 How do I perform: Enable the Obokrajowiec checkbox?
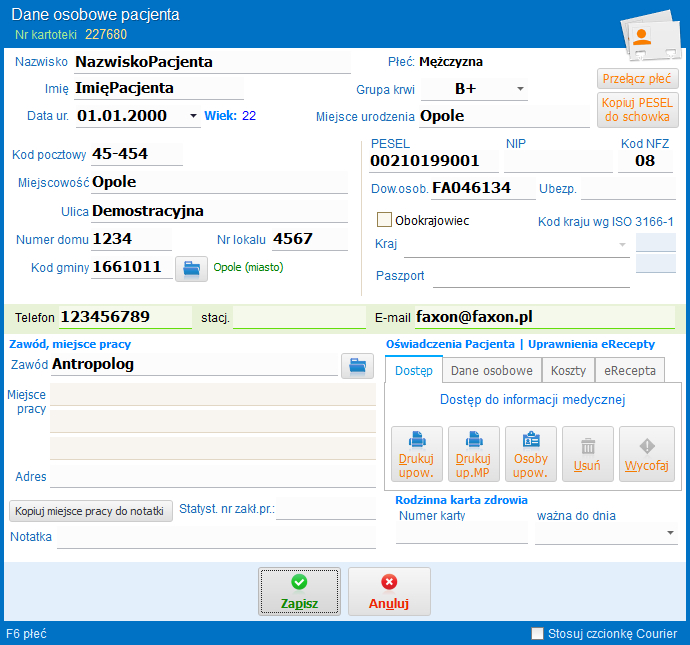[x=384, y=220]
